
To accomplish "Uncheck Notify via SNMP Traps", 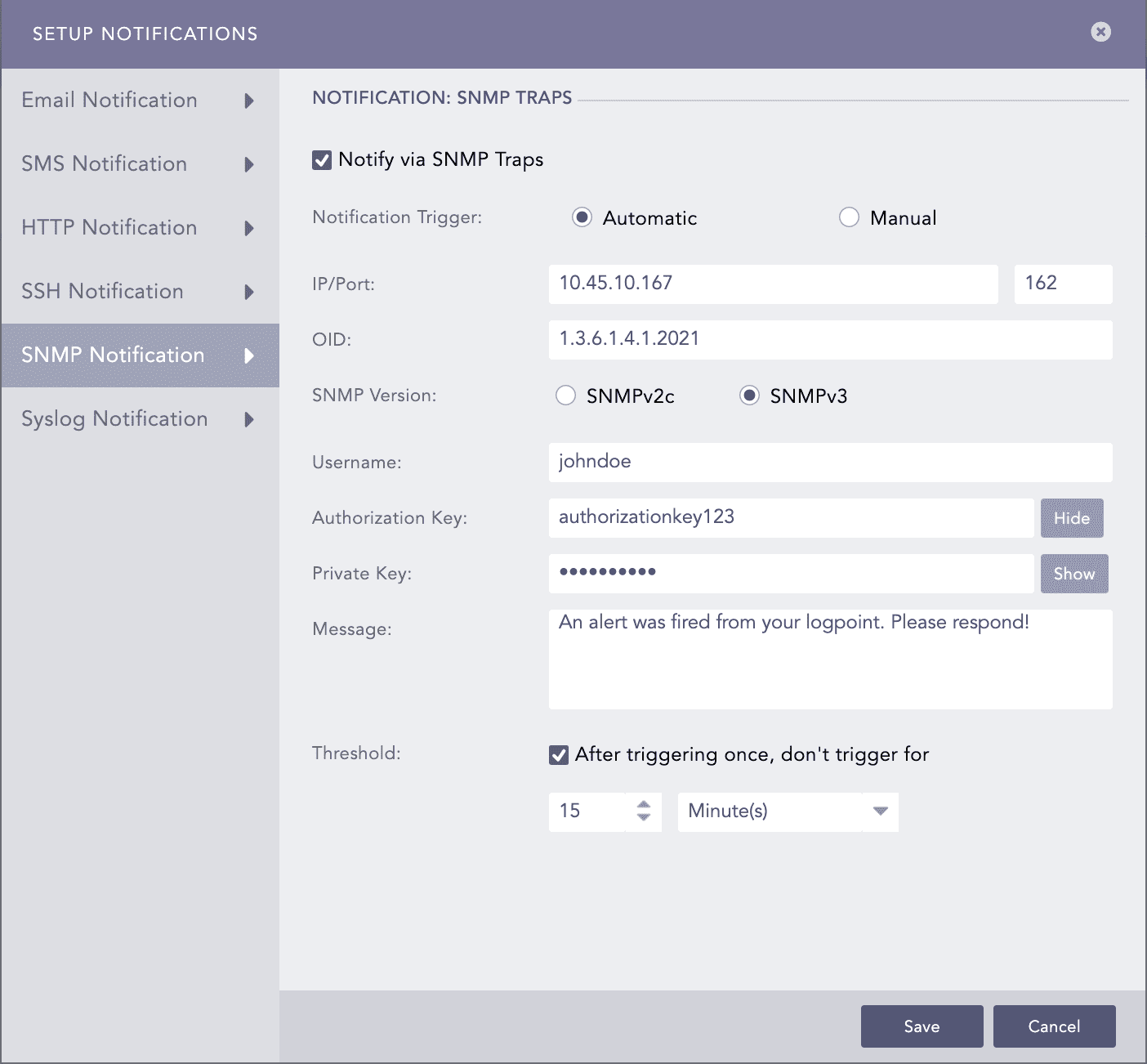I will point(322,160).
